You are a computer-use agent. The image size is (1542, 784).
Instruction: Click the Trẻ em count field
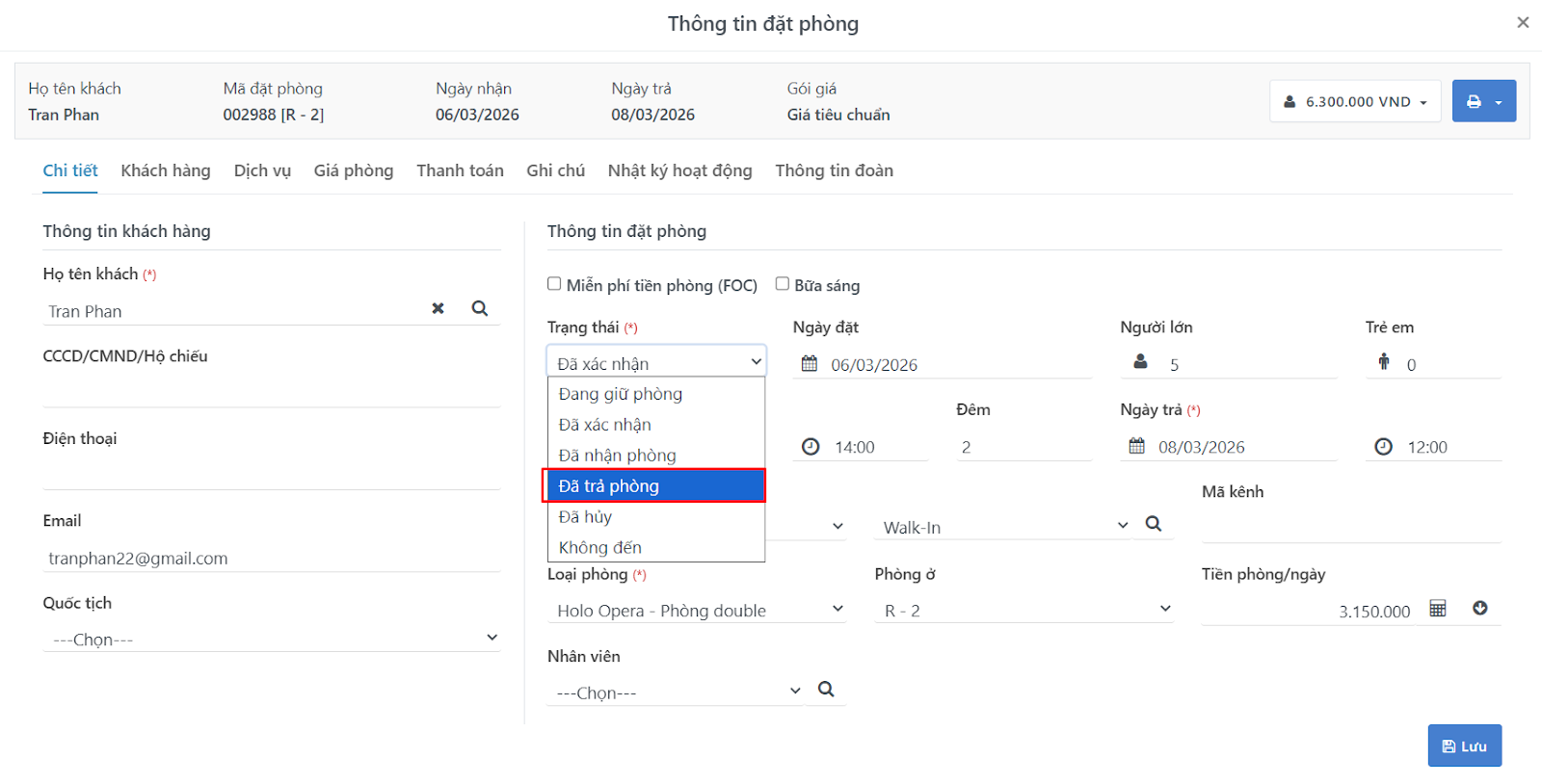[x=1449, y=364]
